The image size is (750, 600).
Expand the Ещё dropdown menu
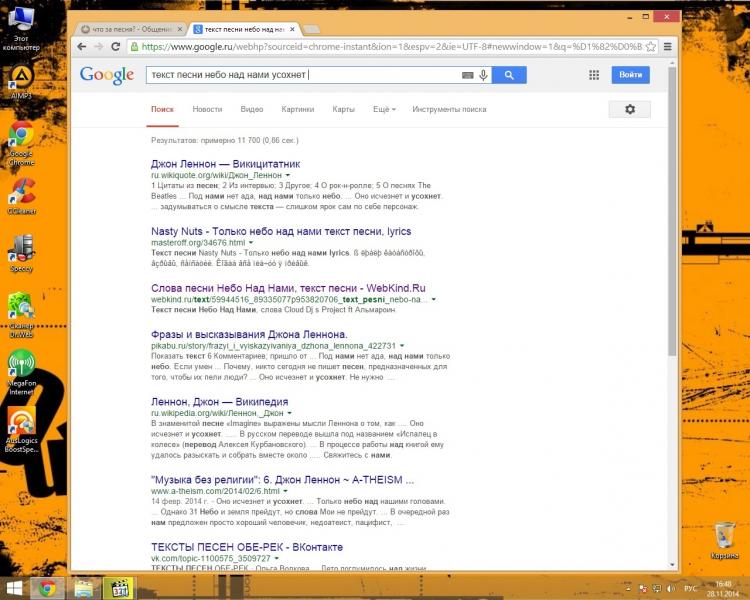coord(384,109)
